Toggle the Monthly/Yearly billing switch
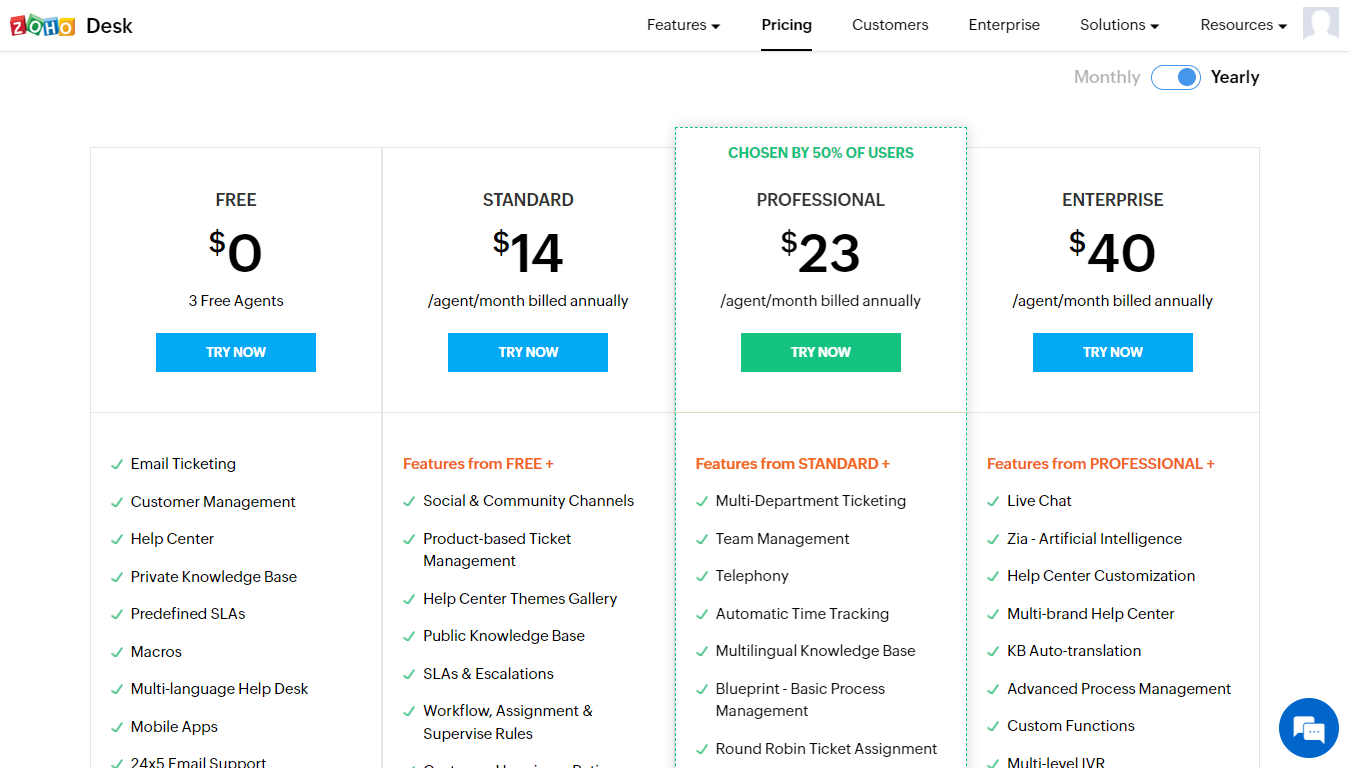Screen dimensions: 1349x768 coord(1175,77)
